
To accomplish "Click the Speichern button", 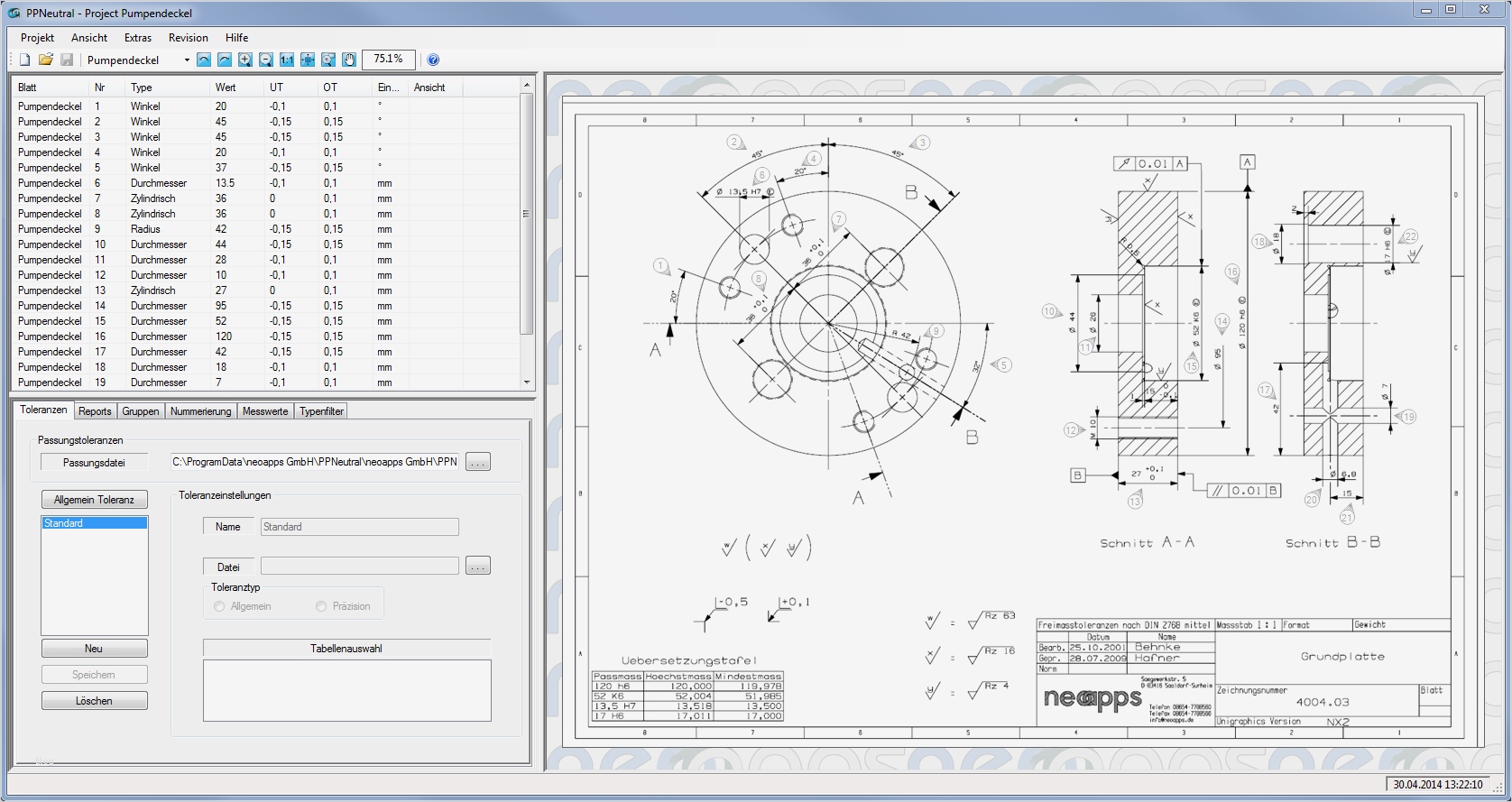I will [94, 675].
